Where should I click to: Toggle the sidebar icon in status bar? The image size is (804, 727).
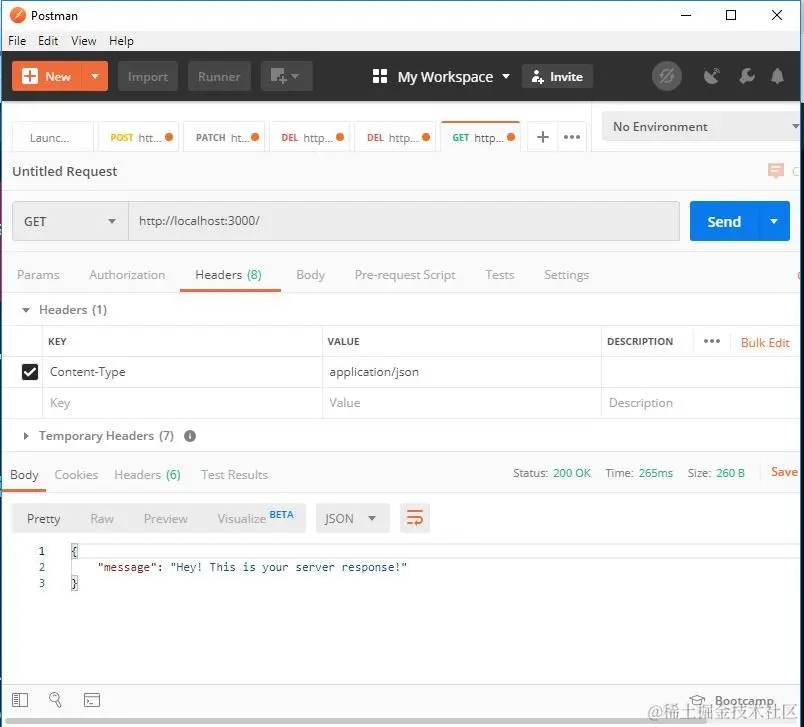tap(20, 700)
